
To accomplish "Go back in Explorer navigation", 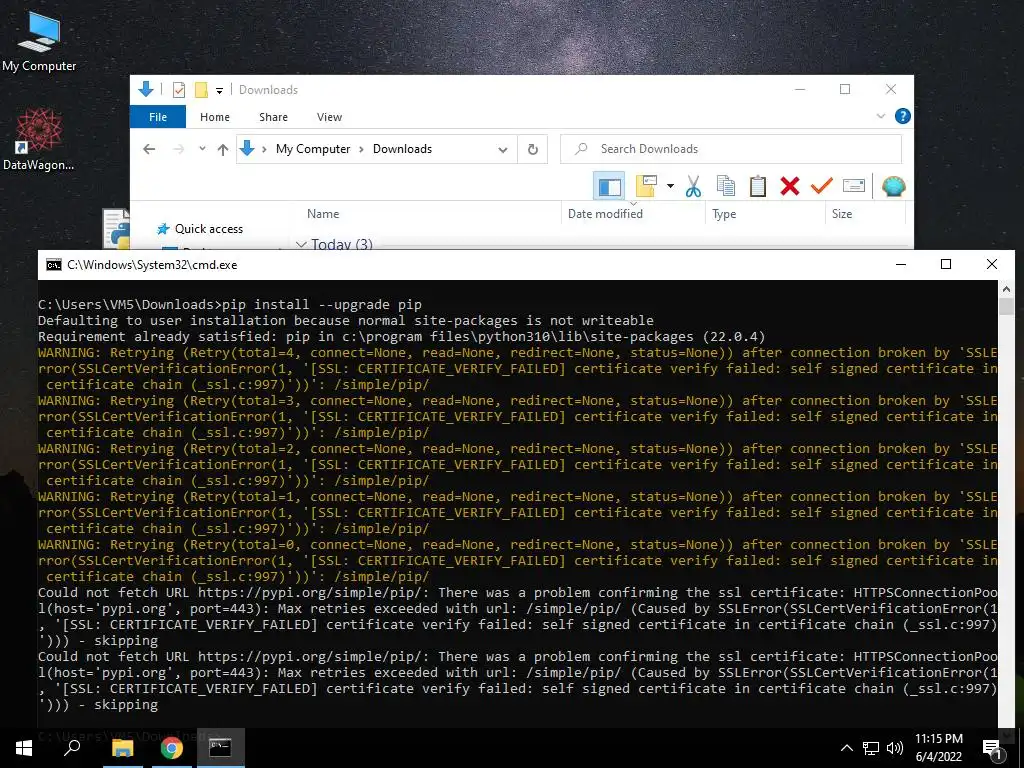I will coord(149,149).
